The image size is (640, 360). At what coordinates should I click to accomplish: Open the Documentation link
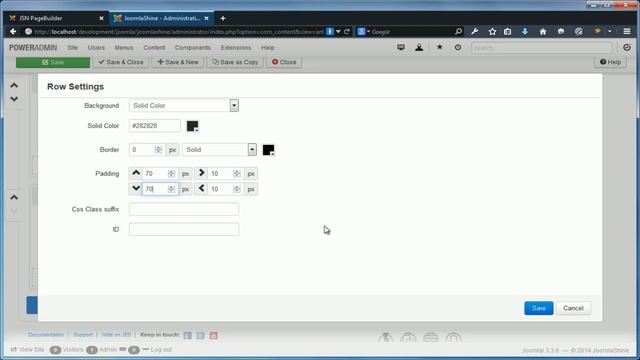coord(46,335)
